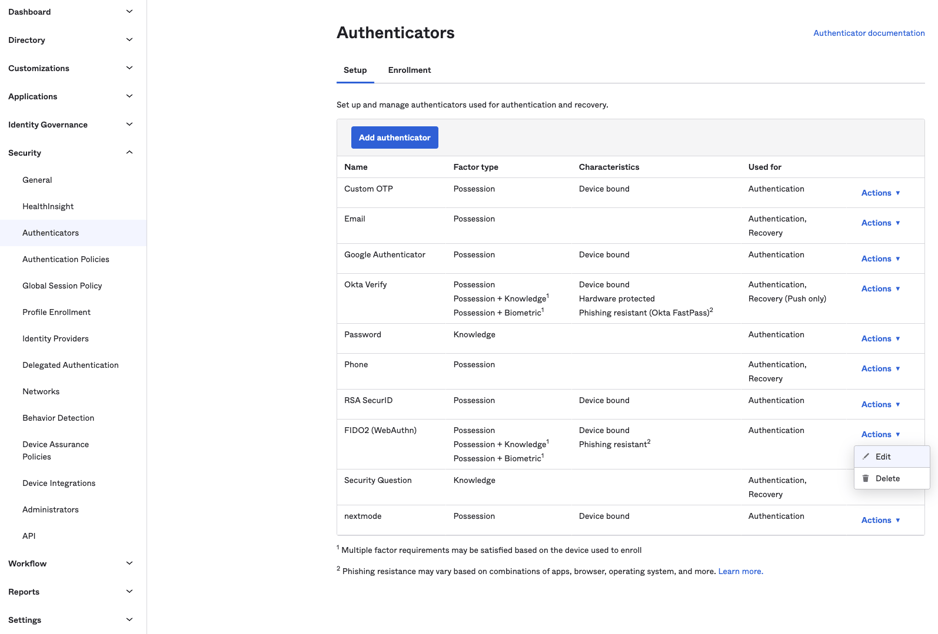
Task: Select Delete from the actions menu
Action: coord(887,479)
